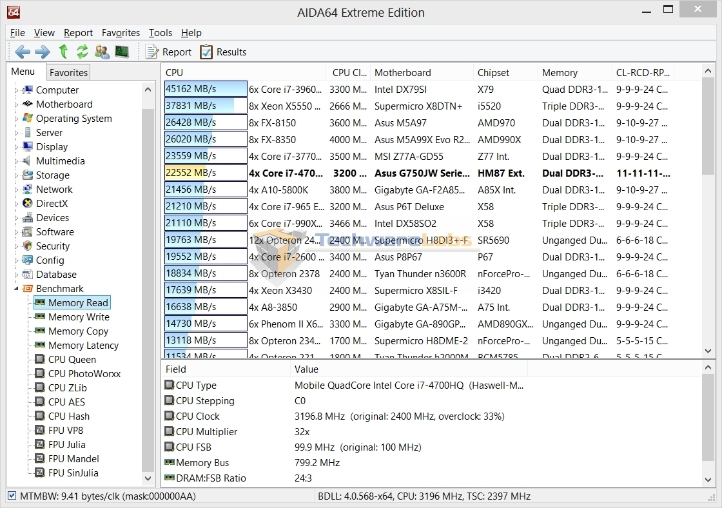The width and height of the screenshot is (722, 508).
Task: Expand the Storage tree node
Action: click(x=16, y=175)
